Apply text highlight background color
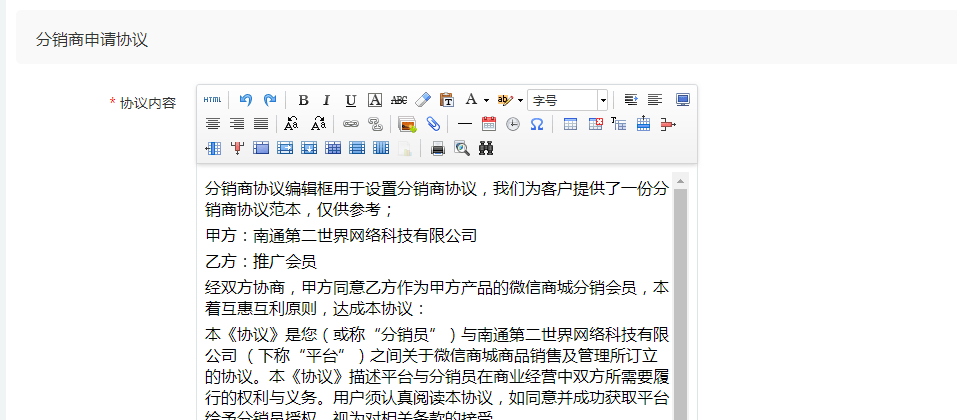 [x=504, y=100]
